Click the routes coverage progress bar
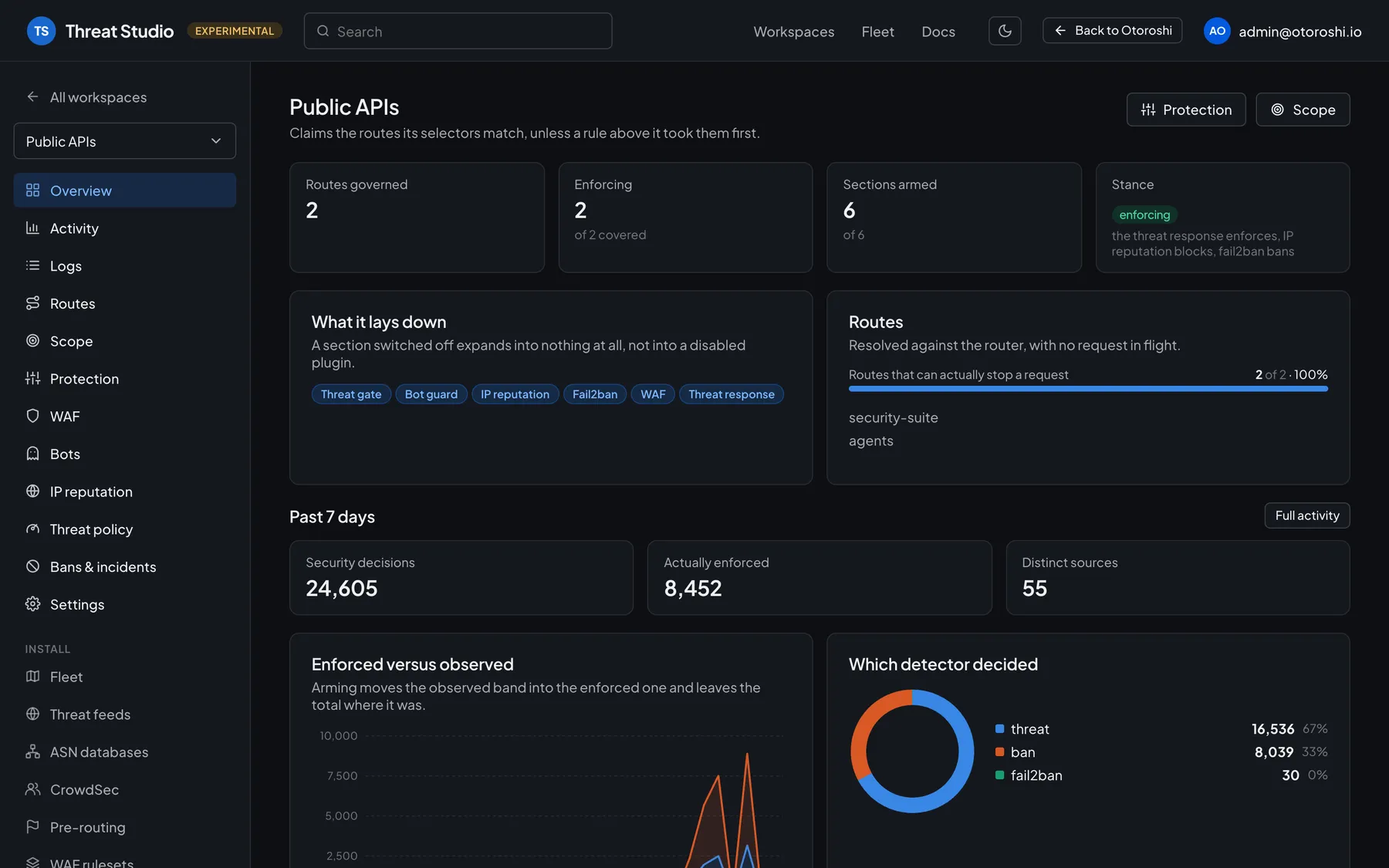The image size is (1389, 868). tap(1088, 389)
